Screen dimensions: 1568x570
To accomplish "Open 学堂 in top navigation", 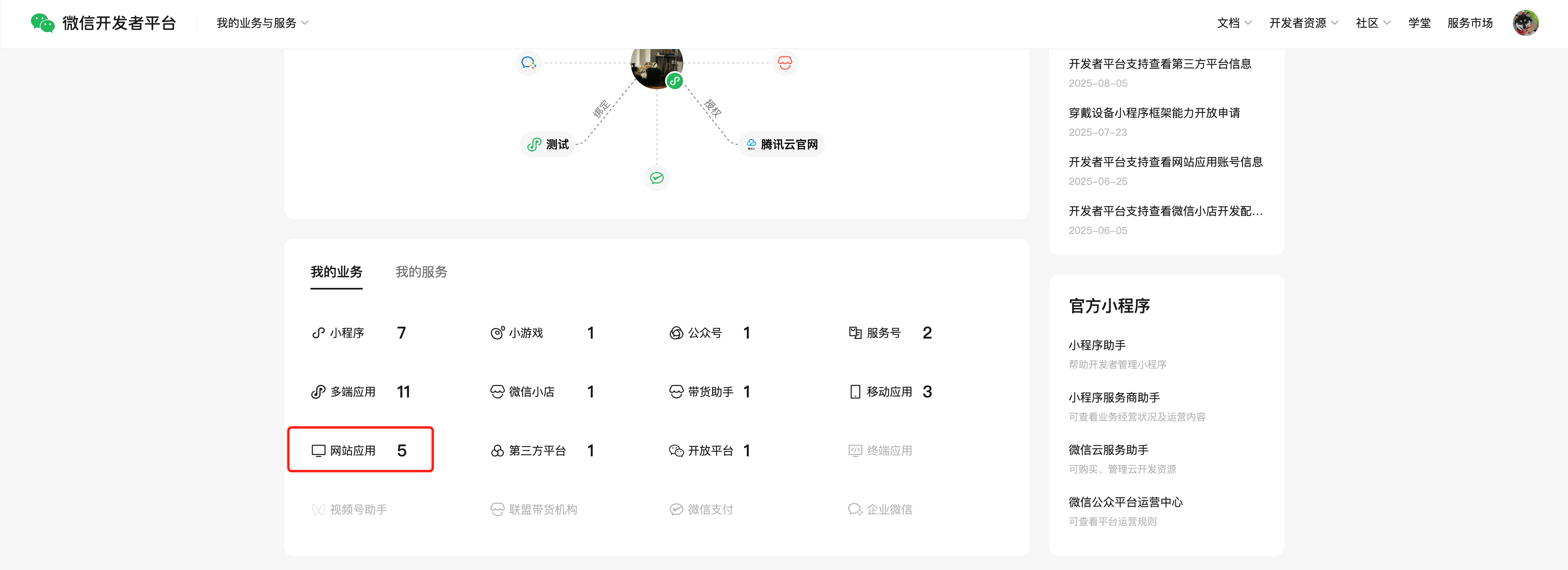I will [1419, 23].
